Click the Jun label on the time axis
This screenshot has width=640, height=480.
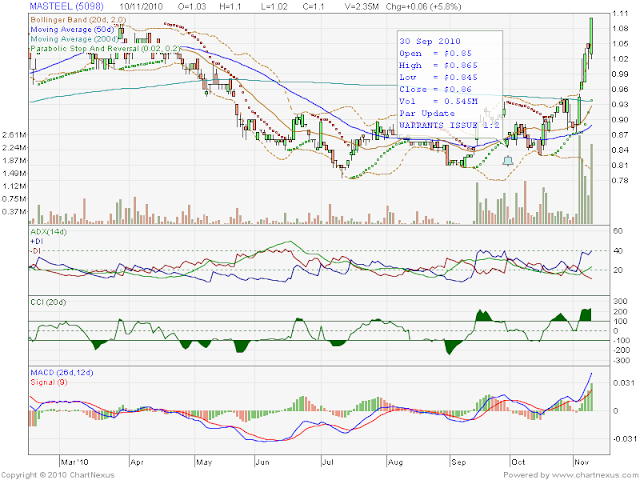click(x=262, y=462)
